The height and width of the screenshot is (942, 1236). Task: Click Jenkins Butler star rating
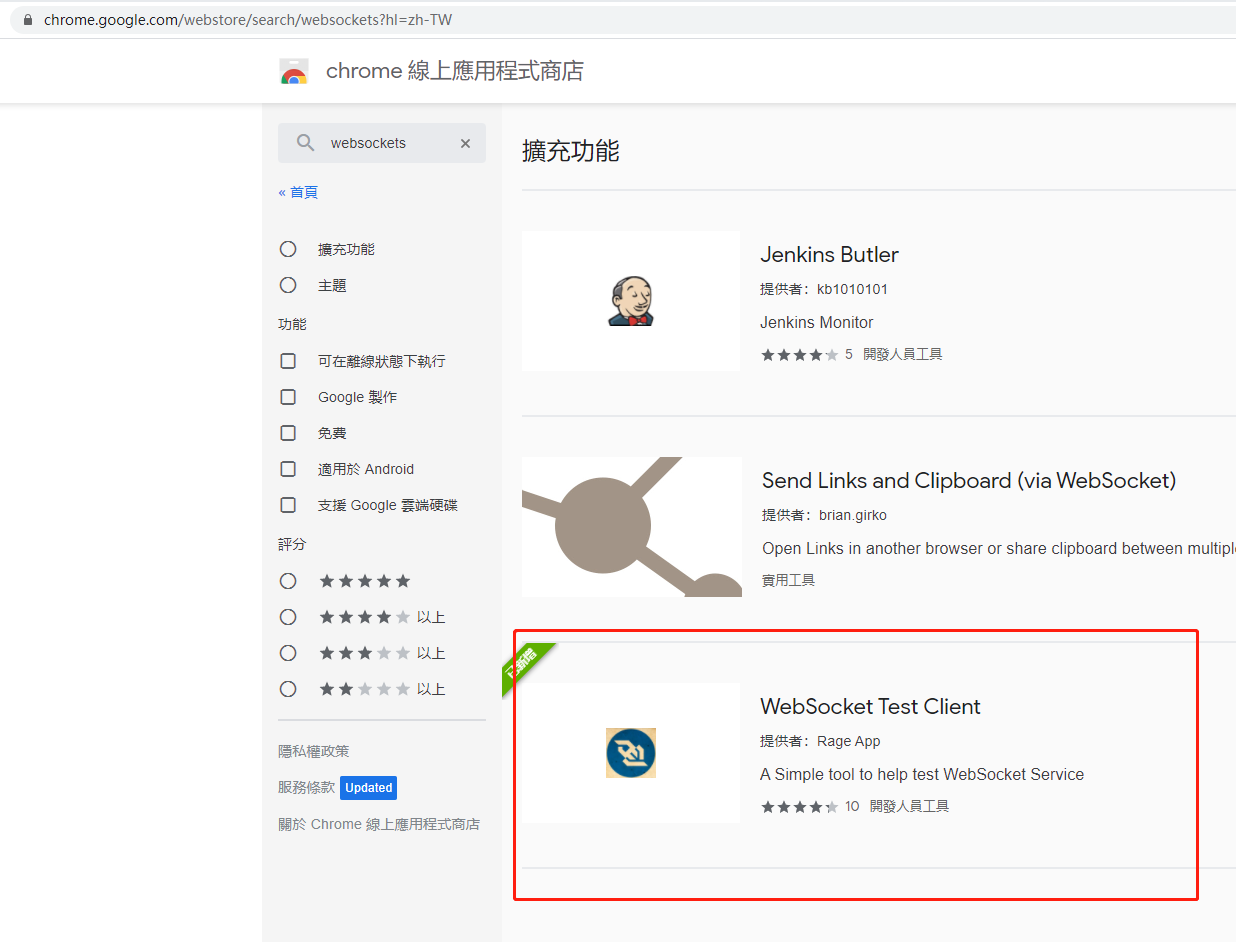point(800,354)
